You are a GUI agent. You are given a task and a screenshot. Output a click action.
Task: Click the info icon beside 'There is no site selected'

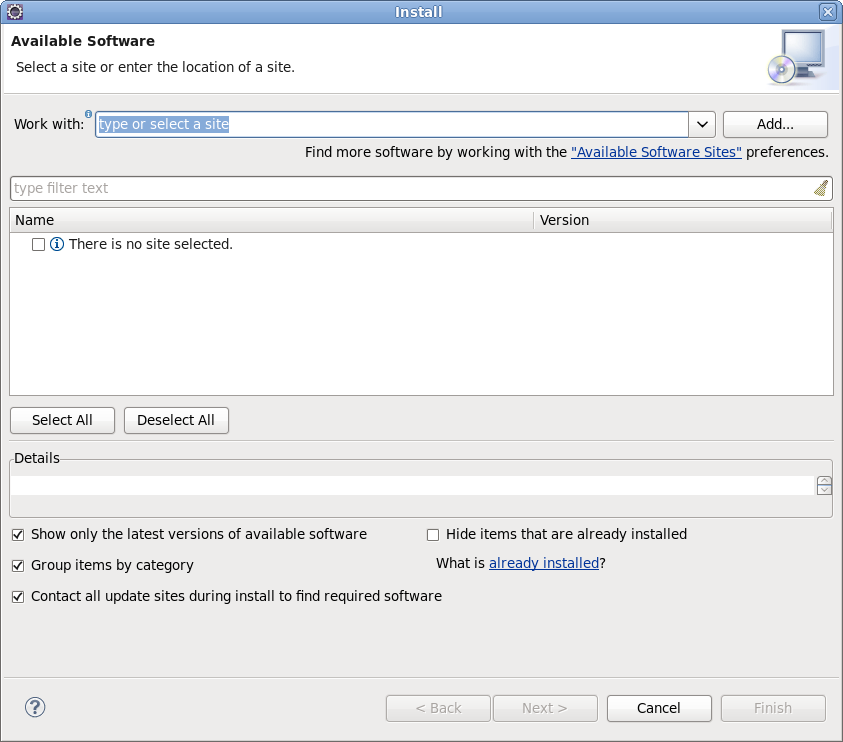(x=57, y=244)
